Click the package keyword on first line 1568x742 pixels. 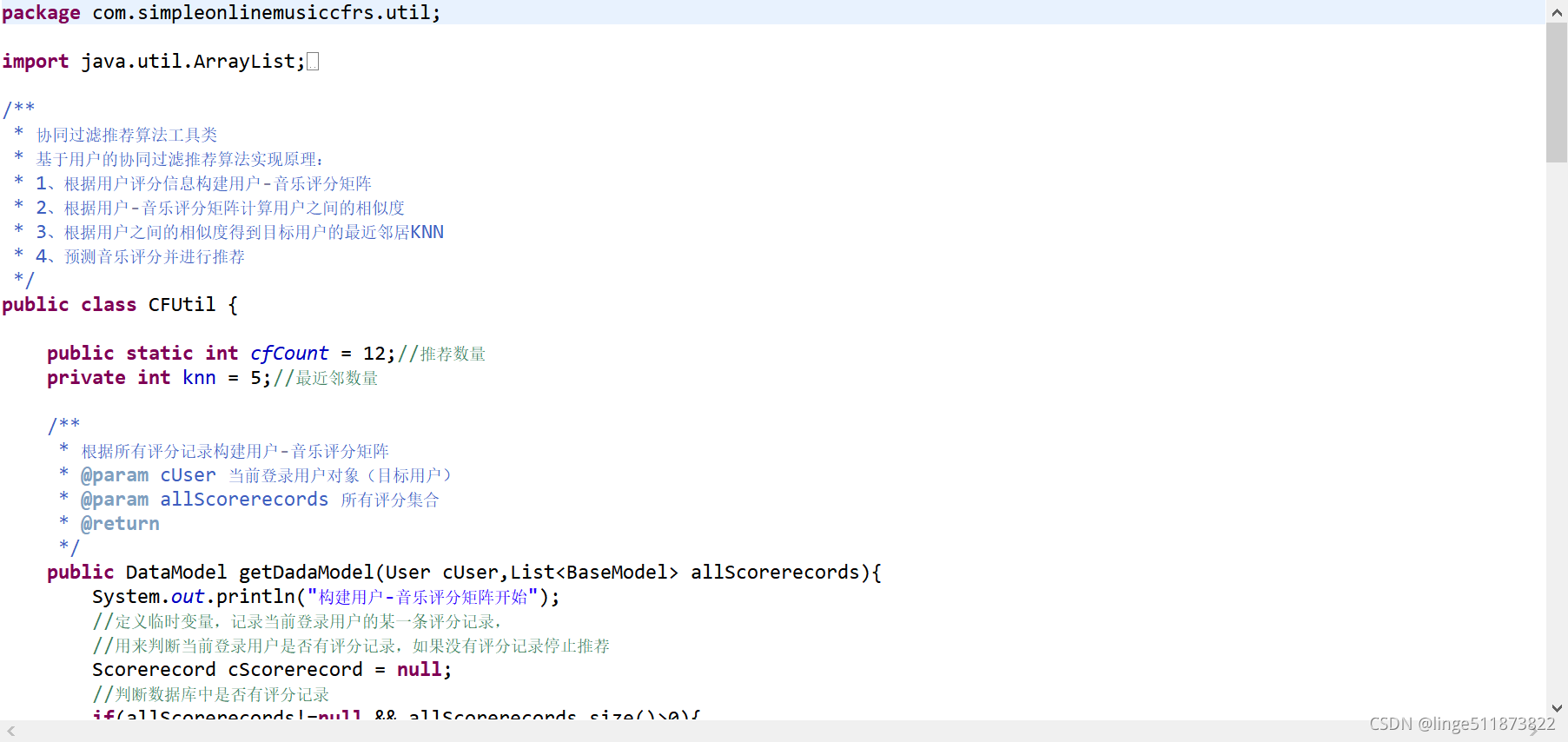click(x=41, y=13)
